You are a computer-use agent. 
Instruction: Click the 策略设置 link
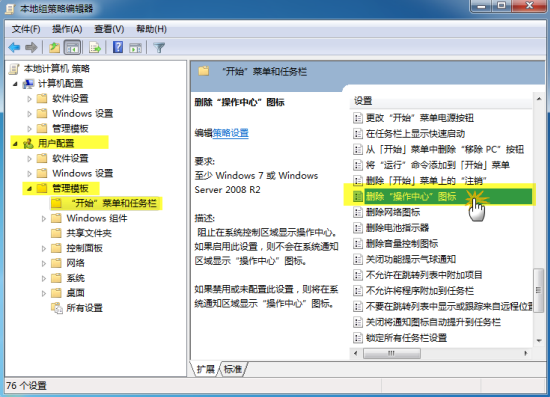tap(230, 133)
